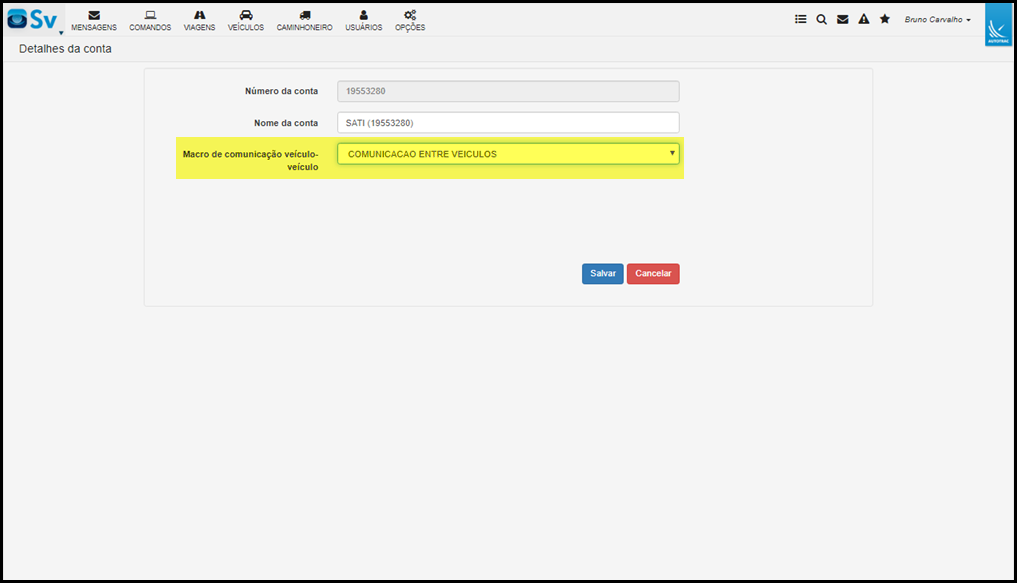Image resolution: width=1017 pixels, height=583 pixels.
Task: Open the Comandos menu
Action: (x=150, y=21)
